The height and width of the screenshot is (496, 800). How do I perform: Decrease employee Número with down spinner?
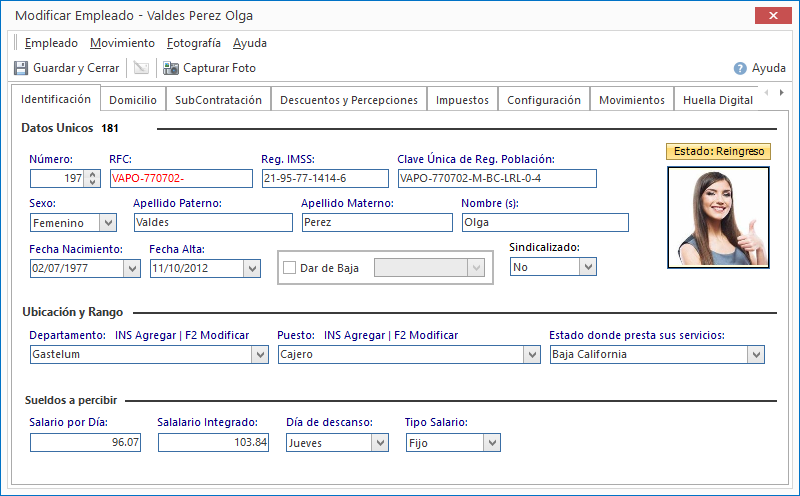(x=93, y=183)
